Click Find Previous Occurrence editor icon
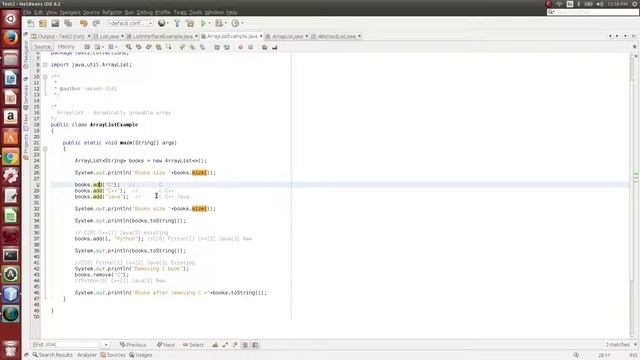 (x=139, y=47)
